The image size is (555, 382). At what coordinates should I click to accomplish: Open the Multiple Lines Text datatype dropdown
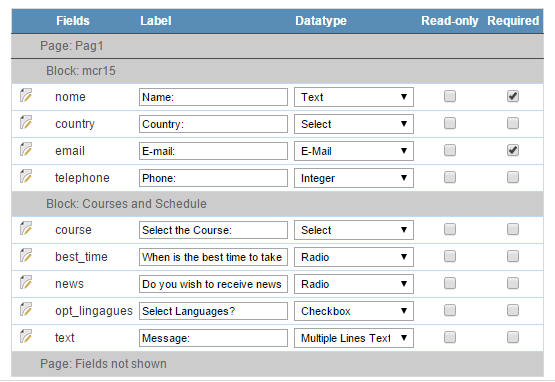pos(354,338)
